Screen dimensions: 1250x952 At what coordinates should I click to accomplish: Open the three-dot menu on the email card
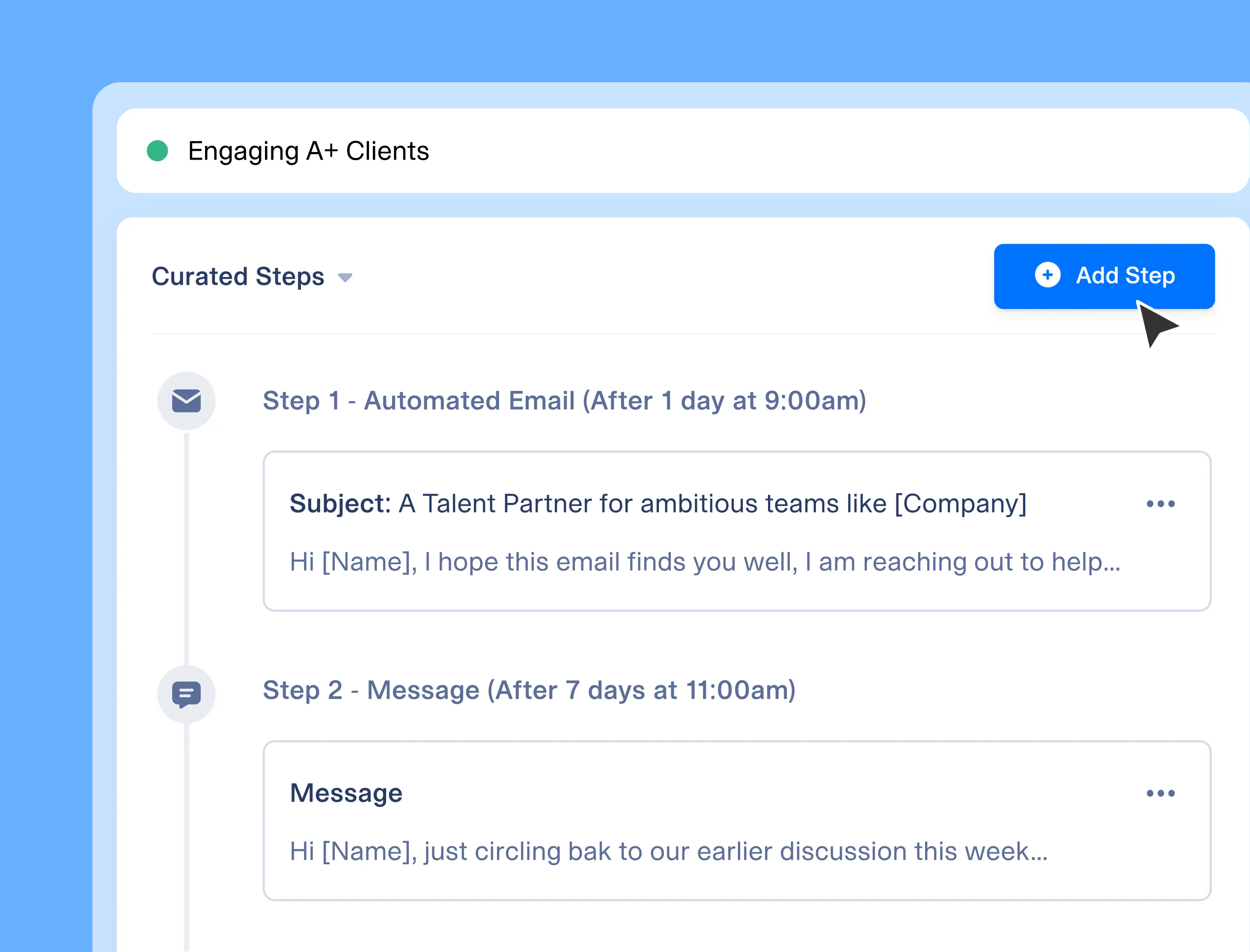pyautogui.click(x=1160, y=503)
